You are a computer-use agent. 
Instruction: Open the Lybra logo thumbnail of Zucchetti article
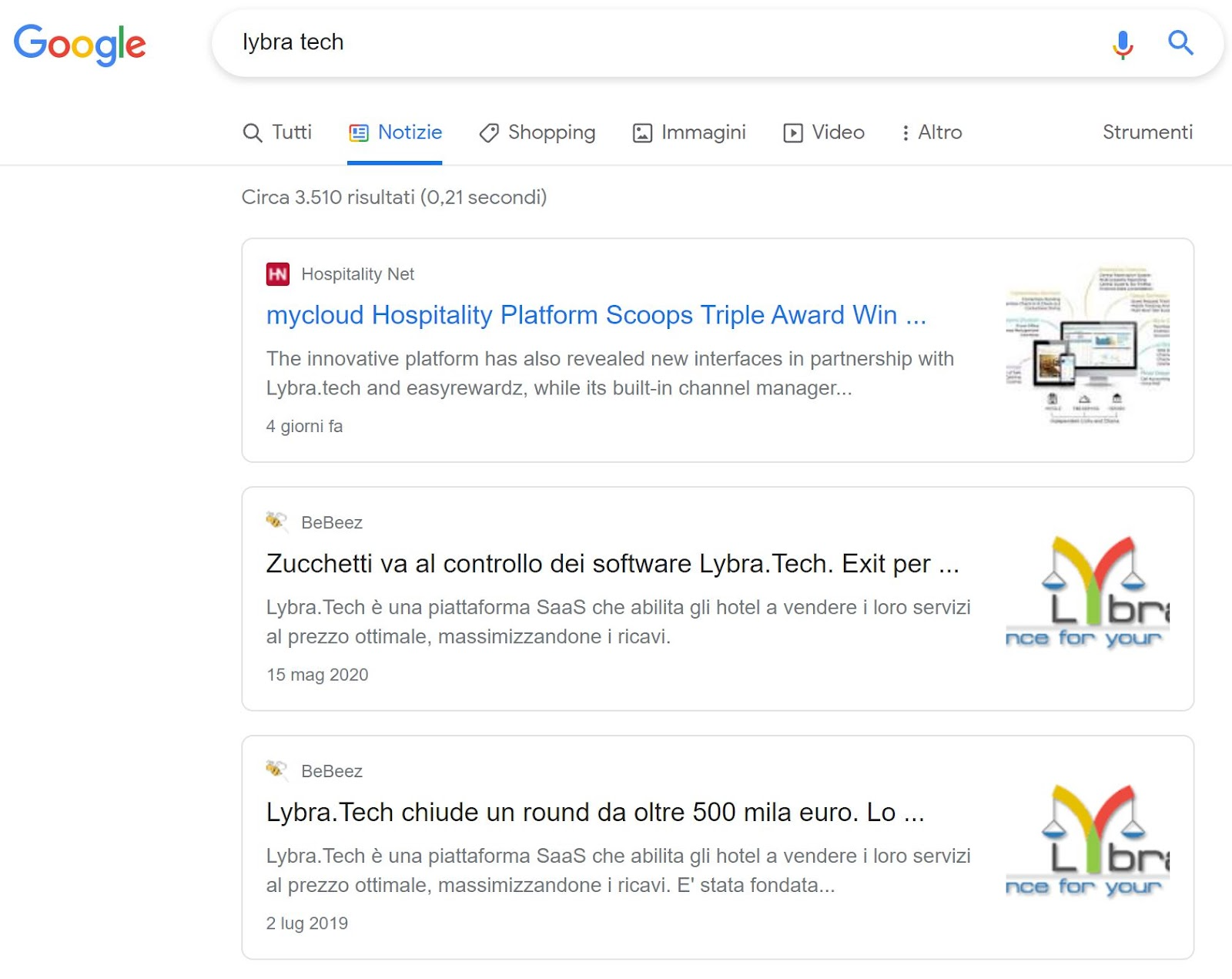pyautogui.click(x=1087, y=594)
